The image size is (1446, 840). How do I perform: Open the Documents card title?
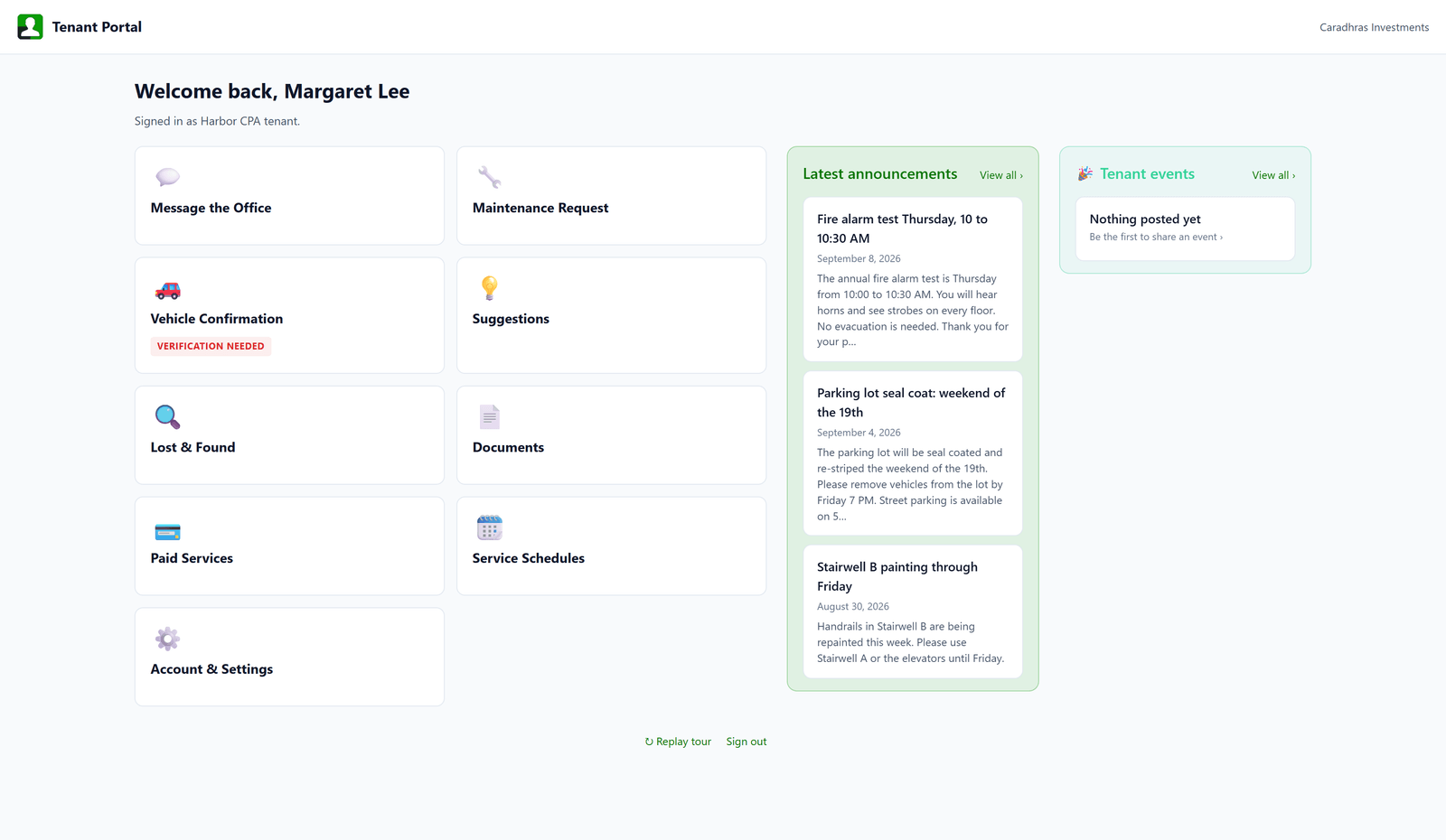[x=508, y=447]
